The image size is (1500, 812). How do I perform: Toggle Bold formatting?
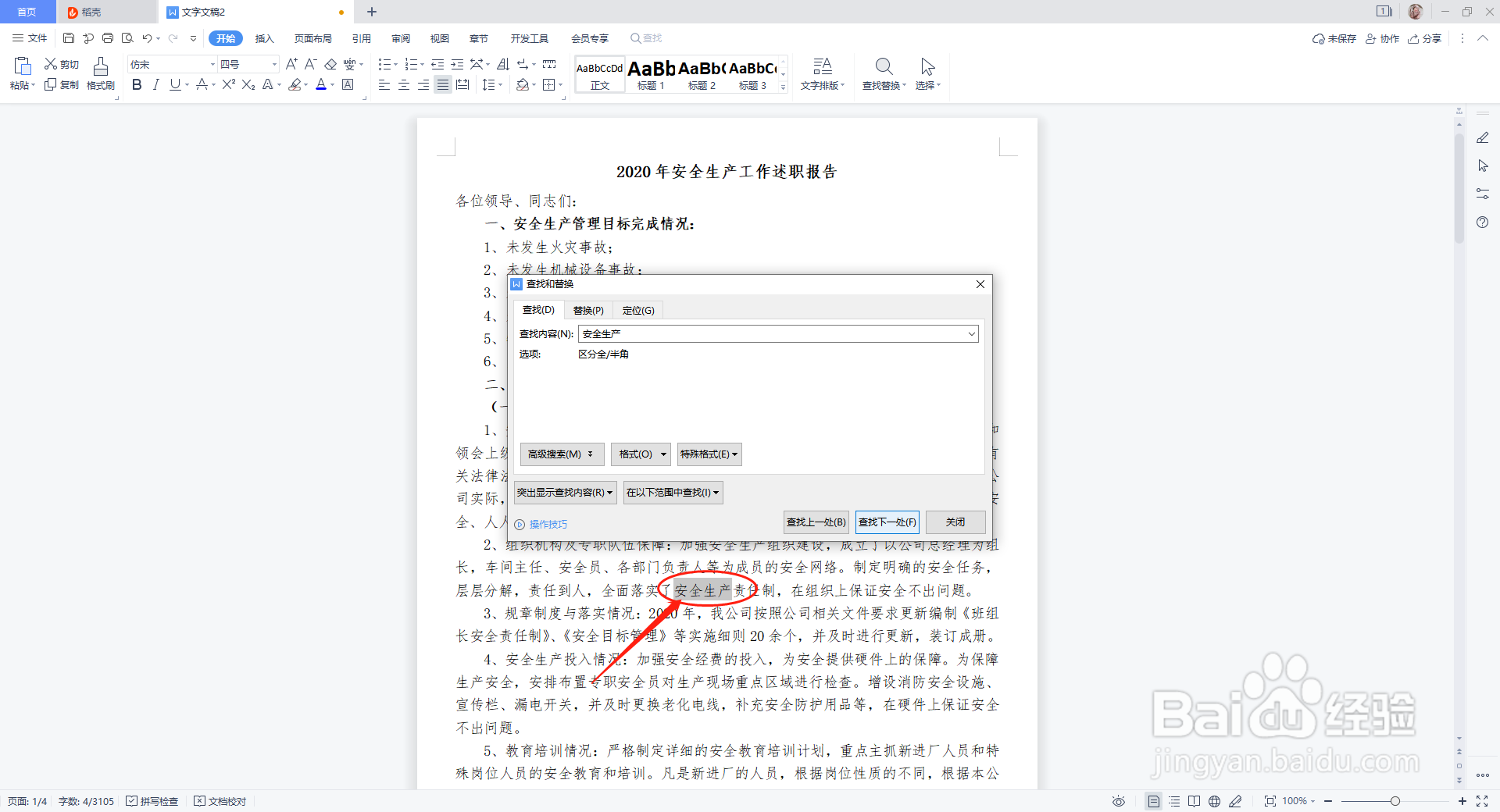137,84
